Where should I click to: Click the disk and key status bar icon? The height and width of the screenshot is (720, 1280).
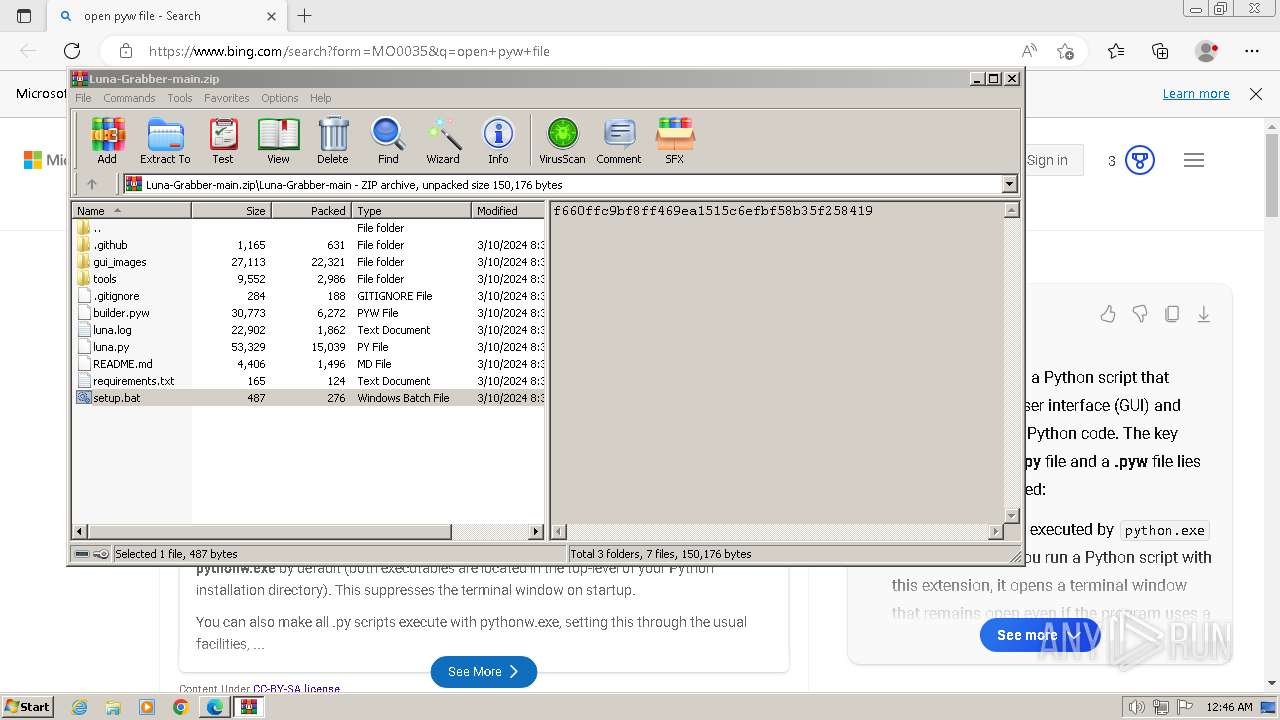point(92,553)
